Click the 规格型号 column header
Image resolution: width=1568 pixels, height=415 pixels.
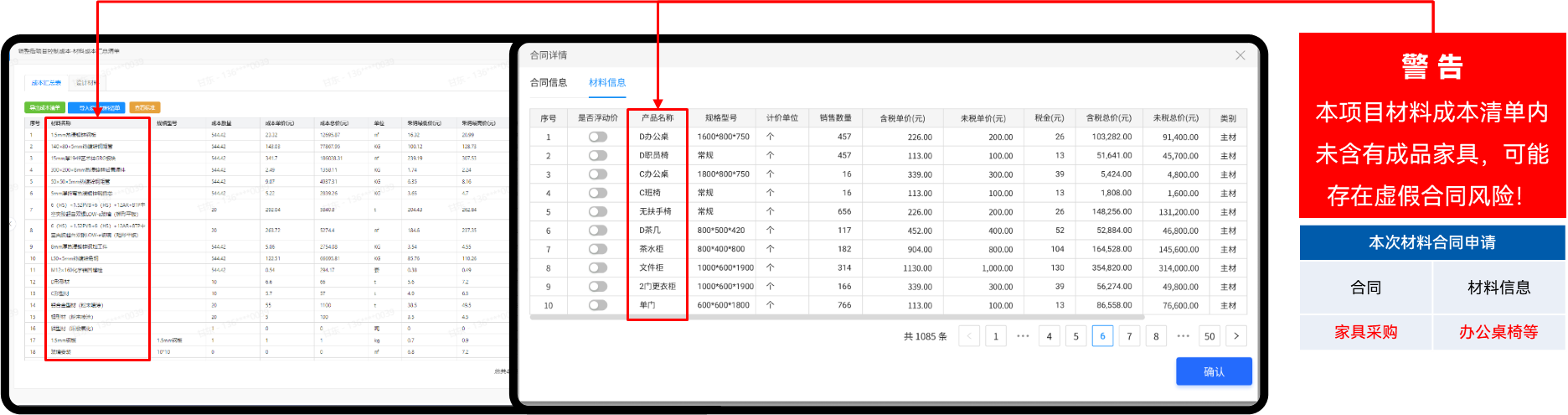[x=721, y=118]
